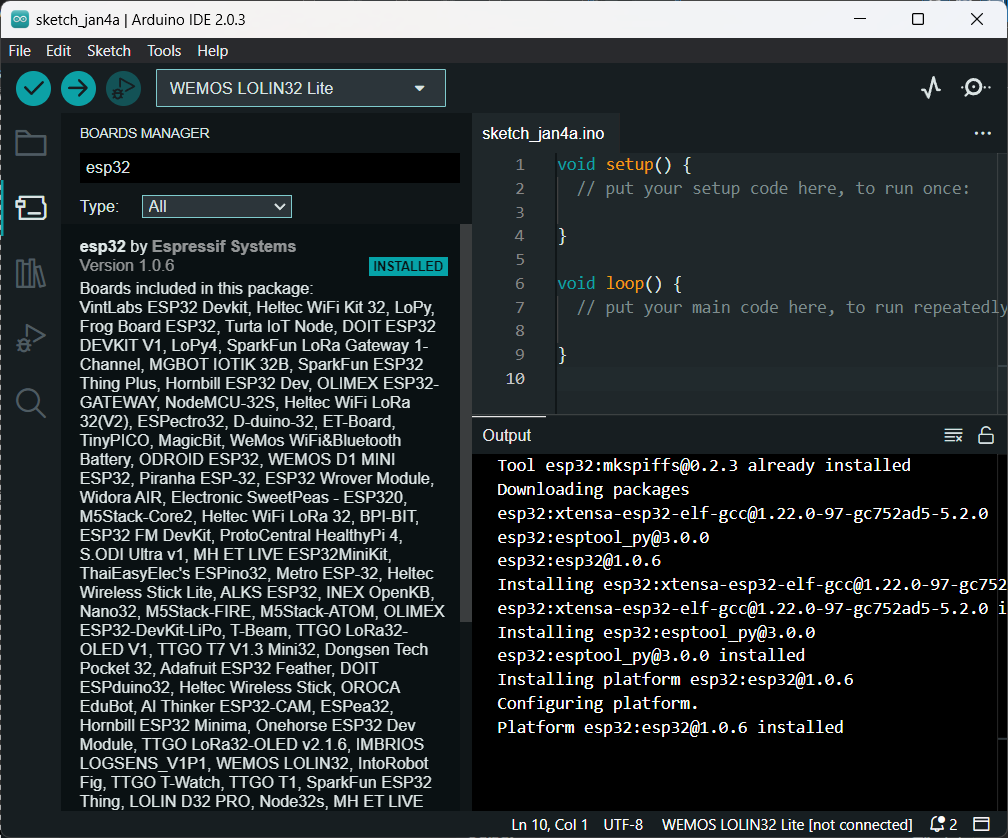Open the File menu
Viewport: 1008px width, 838px height.
19,51
